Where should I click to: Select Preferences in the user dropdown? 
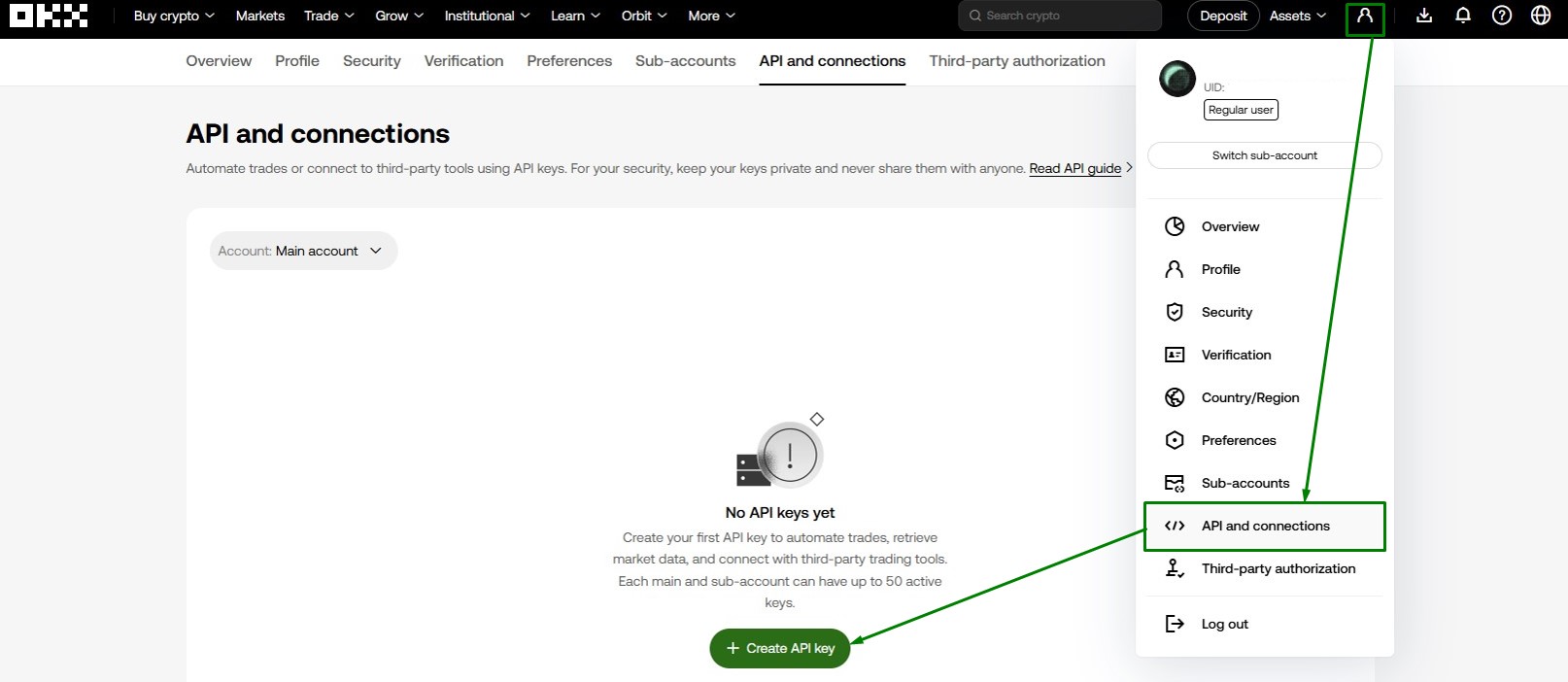point(1265,440)
